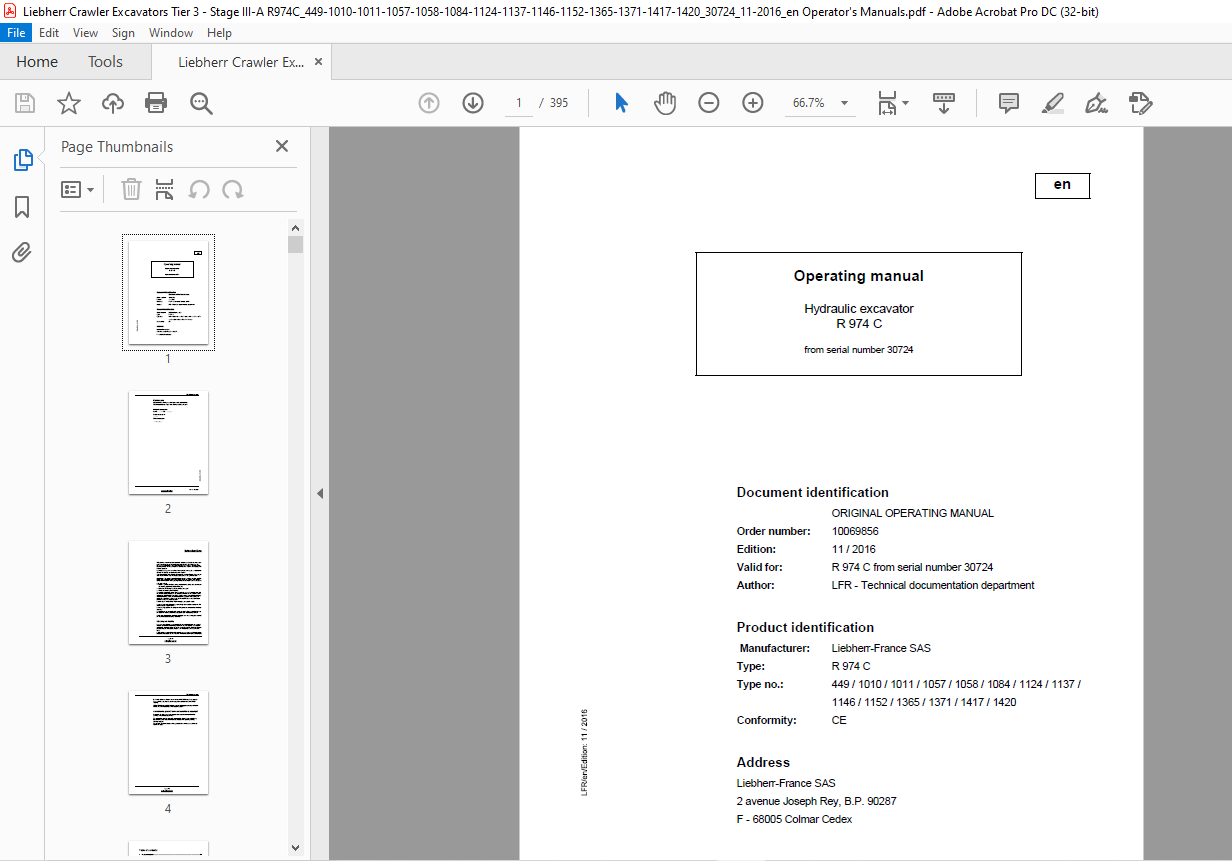Click the Print pages icon in thumbnails panel
This screenshot has height=861, width=1232.
click(165, 190)
